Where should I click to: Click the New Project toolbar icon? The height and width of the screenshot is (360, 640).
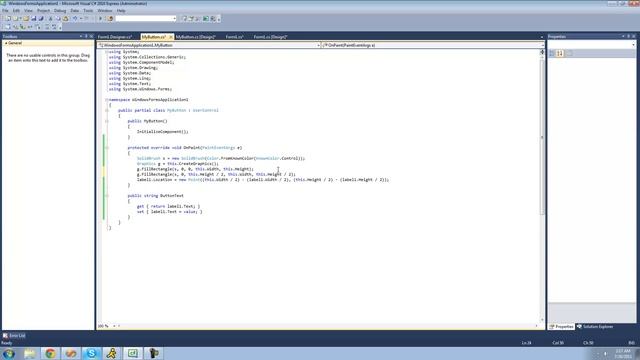(8, 18)
